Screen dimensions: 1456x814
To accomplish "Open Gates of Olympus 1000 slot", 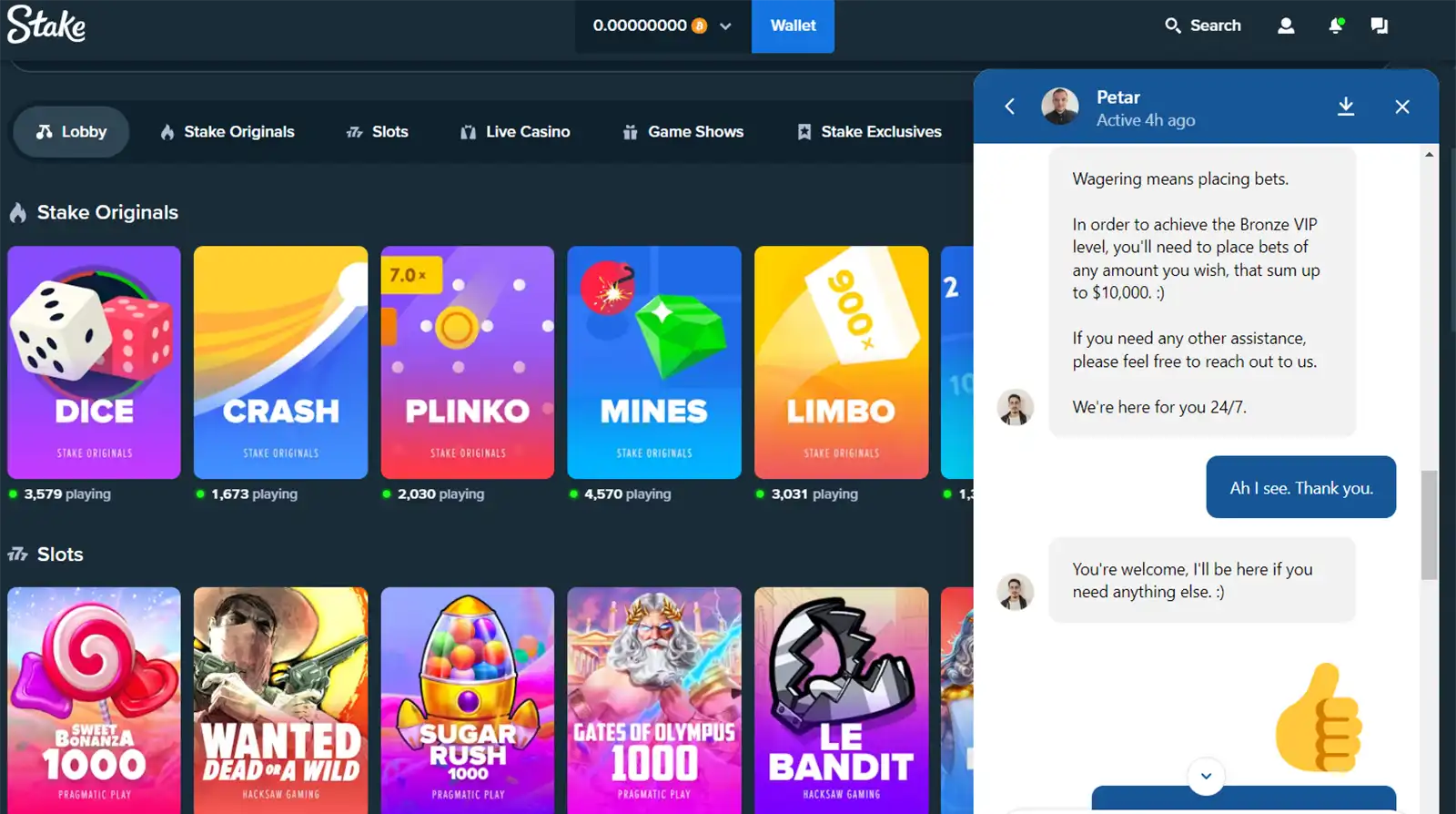I will click(x=654, y=700).
